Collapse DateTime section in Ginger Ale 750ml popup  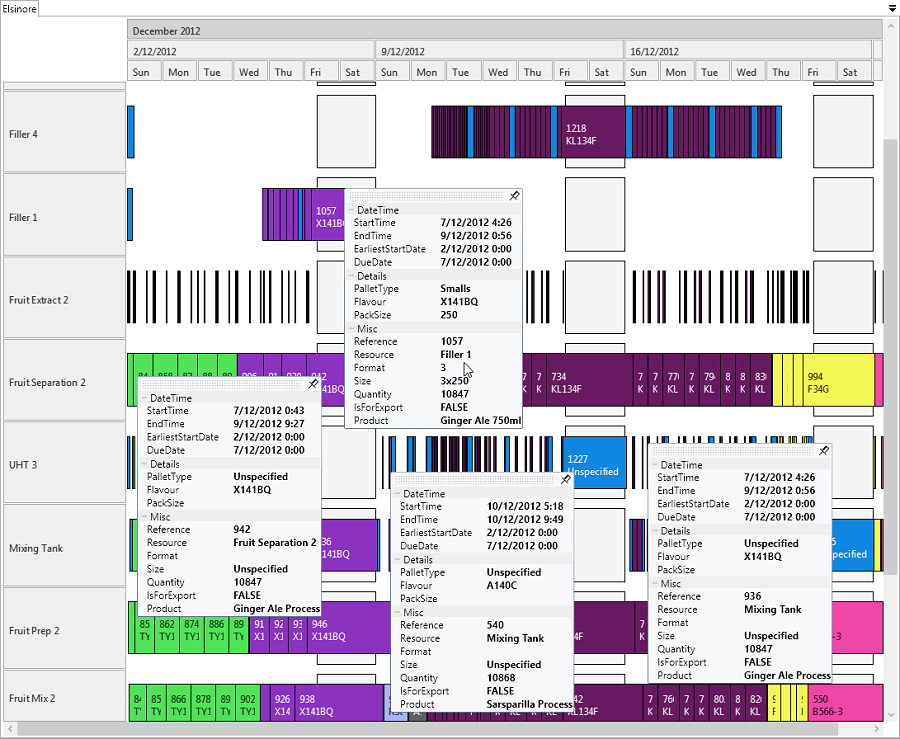tap(352, 210)
